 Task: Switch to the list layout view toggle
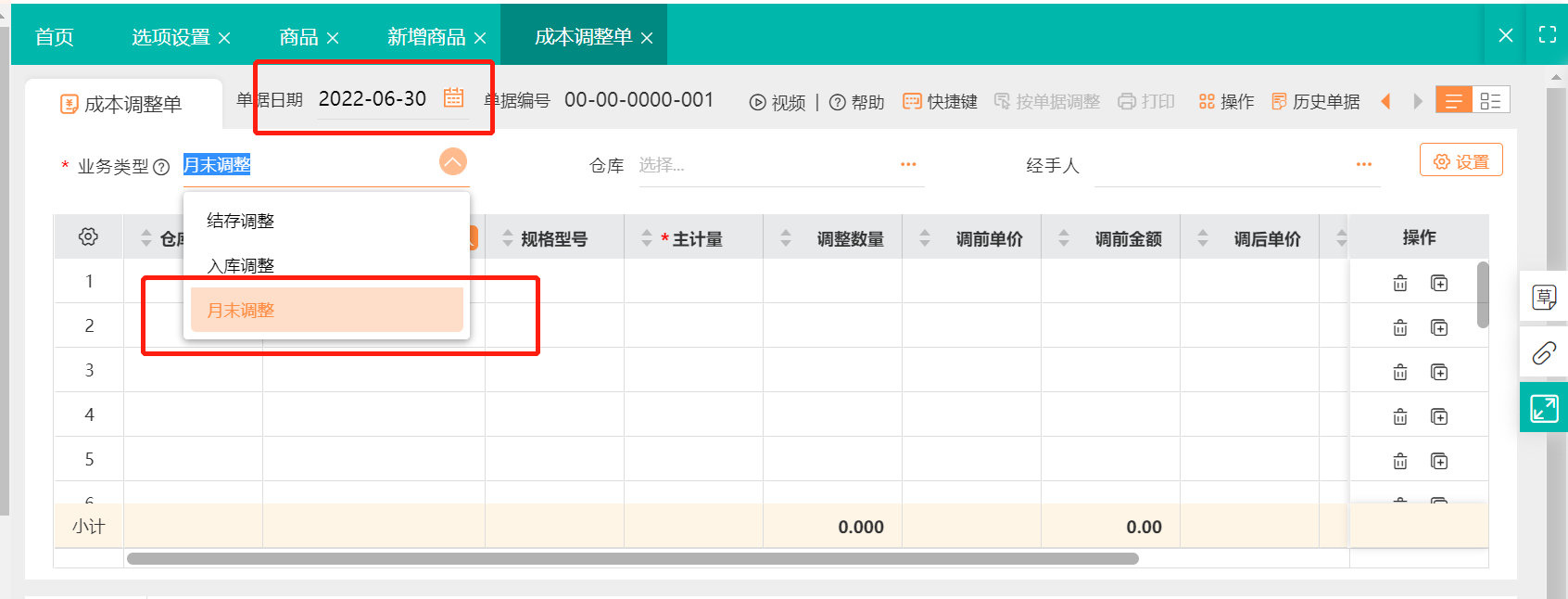(1453, 100)
